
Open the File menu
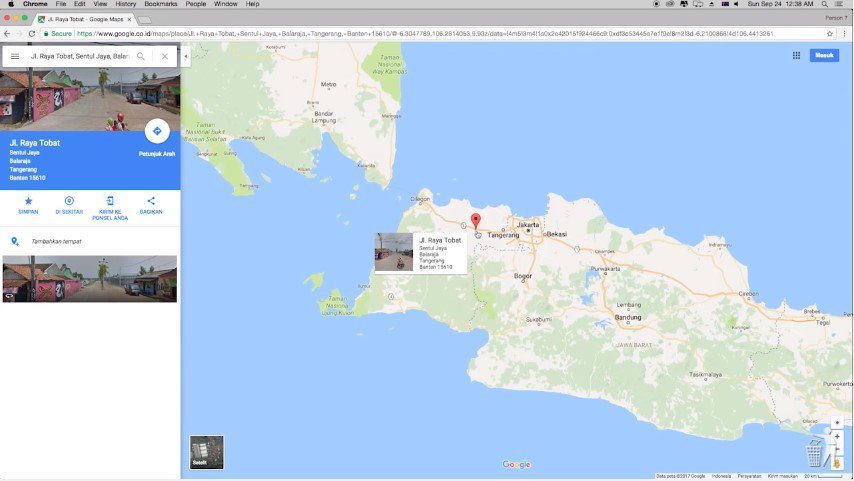coord(61,4)
